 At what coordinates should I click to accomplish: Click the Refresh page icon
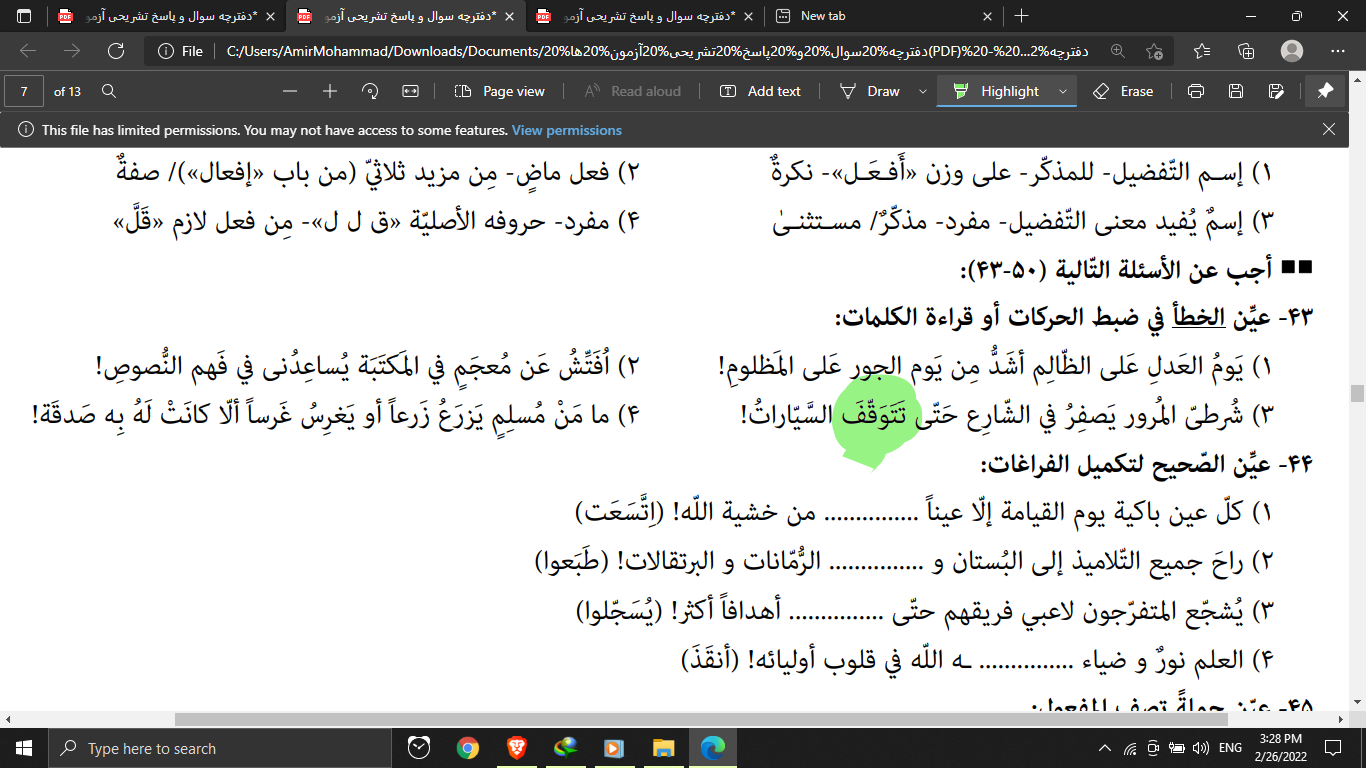click(x=116, y=51)
